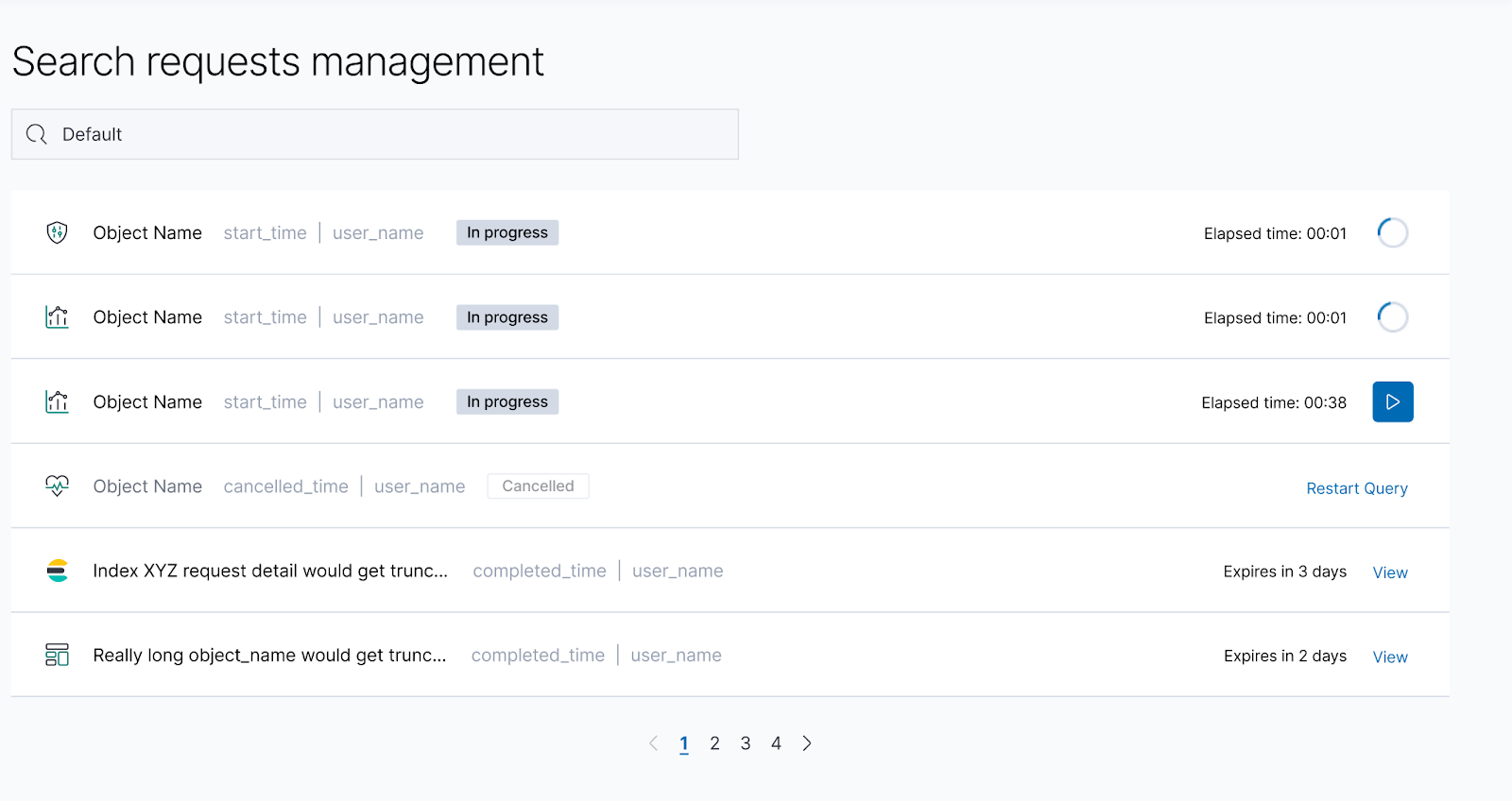Open View link for request expiring in 2 days
Image resolution: width=1512 pixels, height=801 pixels.
1390,656
